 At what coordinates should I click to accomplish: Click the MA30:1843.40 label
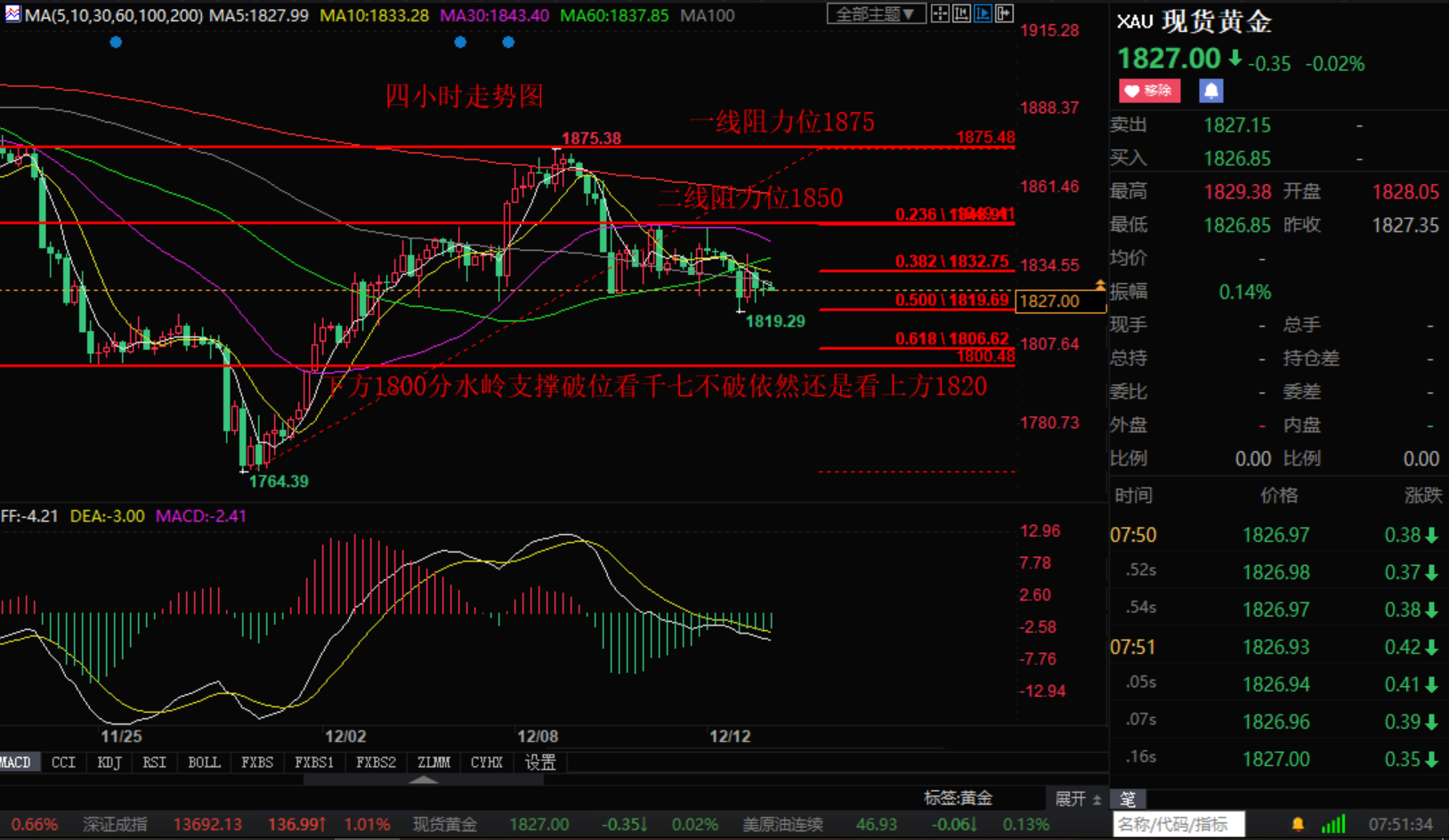[x=494, y=15]
